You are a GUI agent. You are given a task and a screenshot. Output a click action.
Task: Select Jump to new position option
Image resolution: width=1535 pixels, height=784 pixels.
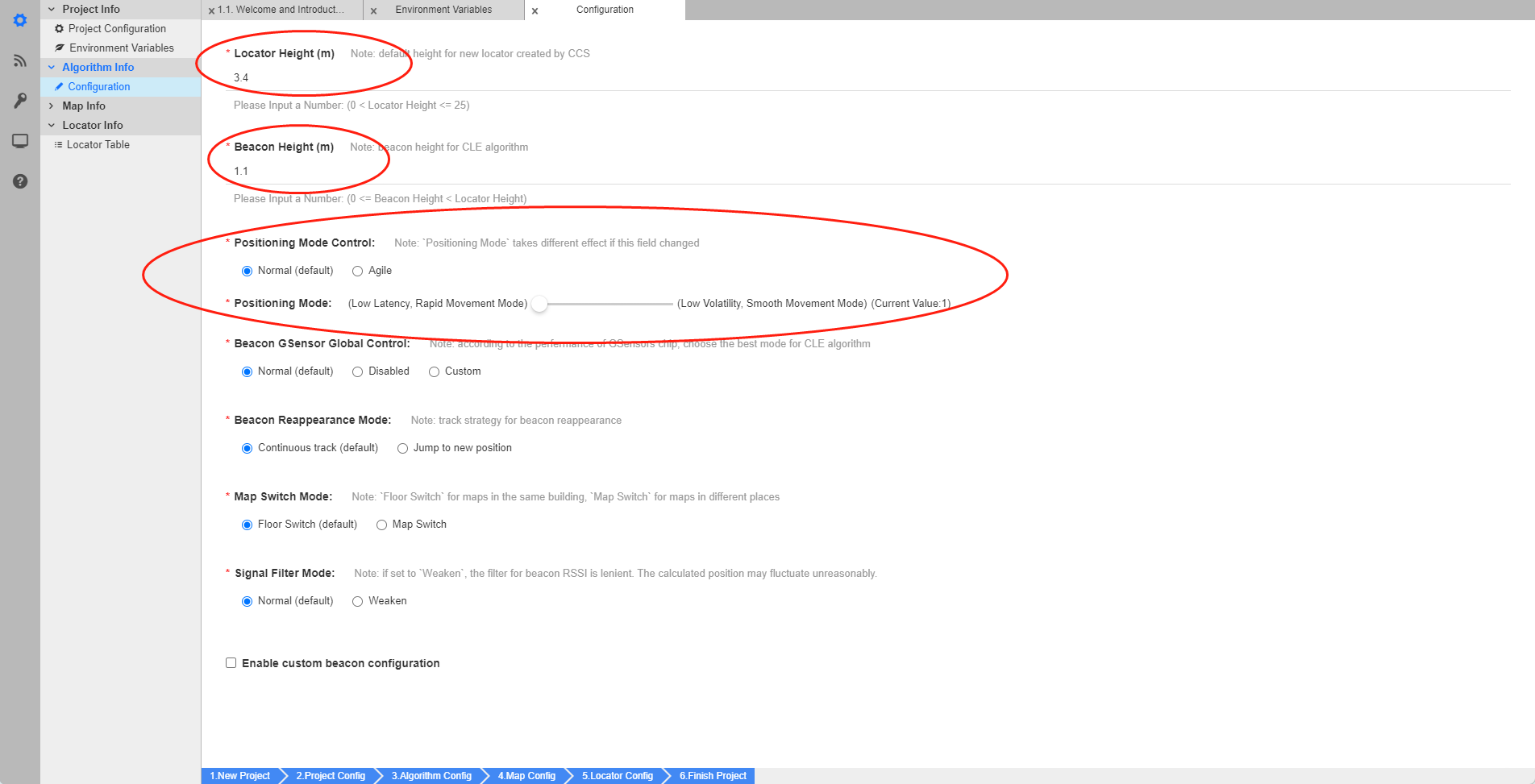[x=402, y=449]
